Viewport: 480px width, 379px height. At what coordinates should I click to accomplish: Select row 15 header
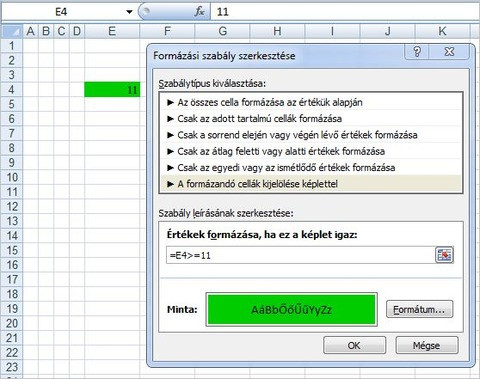(12, 250)
